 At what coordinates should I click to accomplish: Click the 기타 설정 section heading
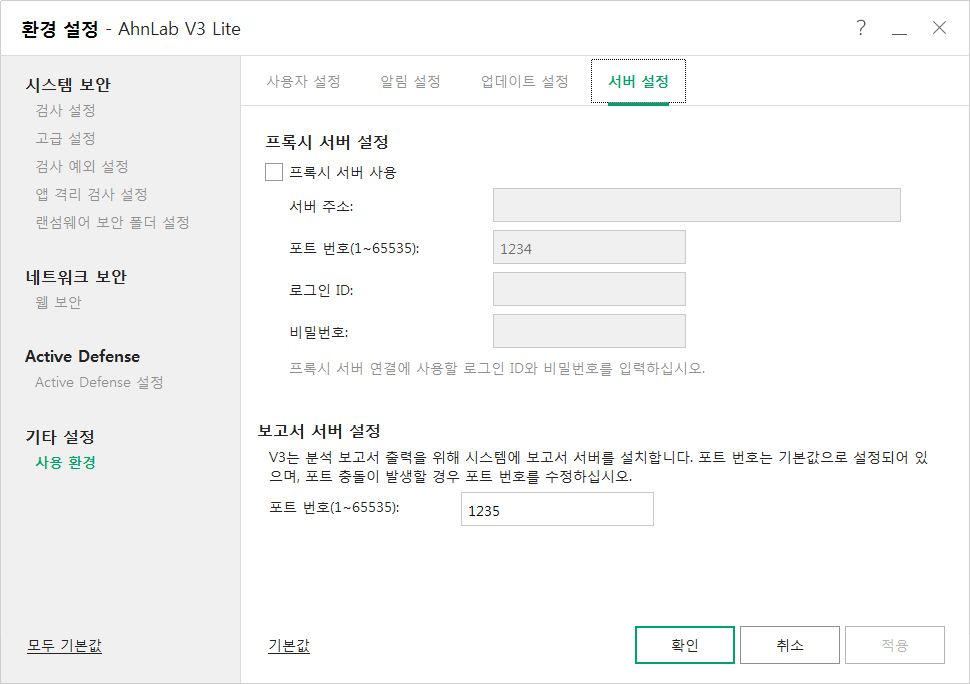point(60,437)
